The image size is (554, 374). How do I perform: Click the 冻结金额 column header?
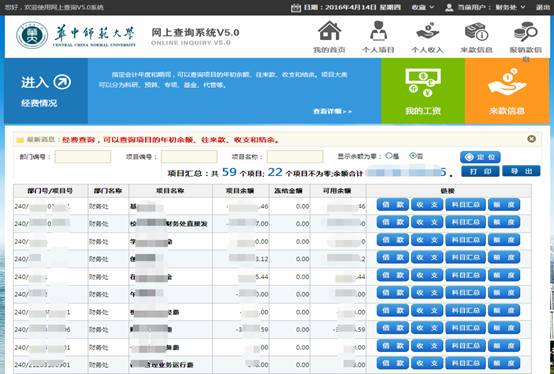[x=289, y=191]
